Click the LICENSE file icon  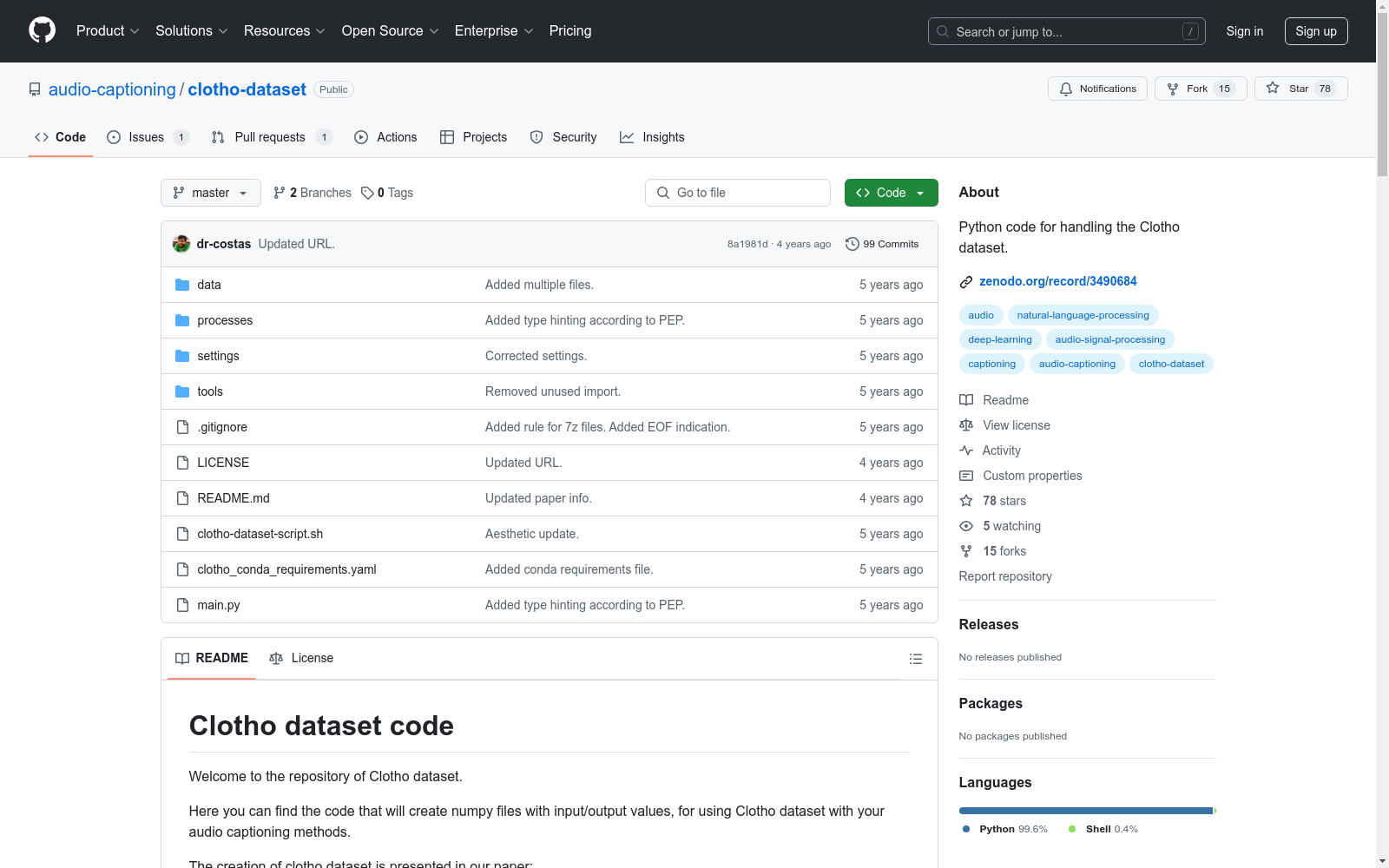tap(182, 463)
